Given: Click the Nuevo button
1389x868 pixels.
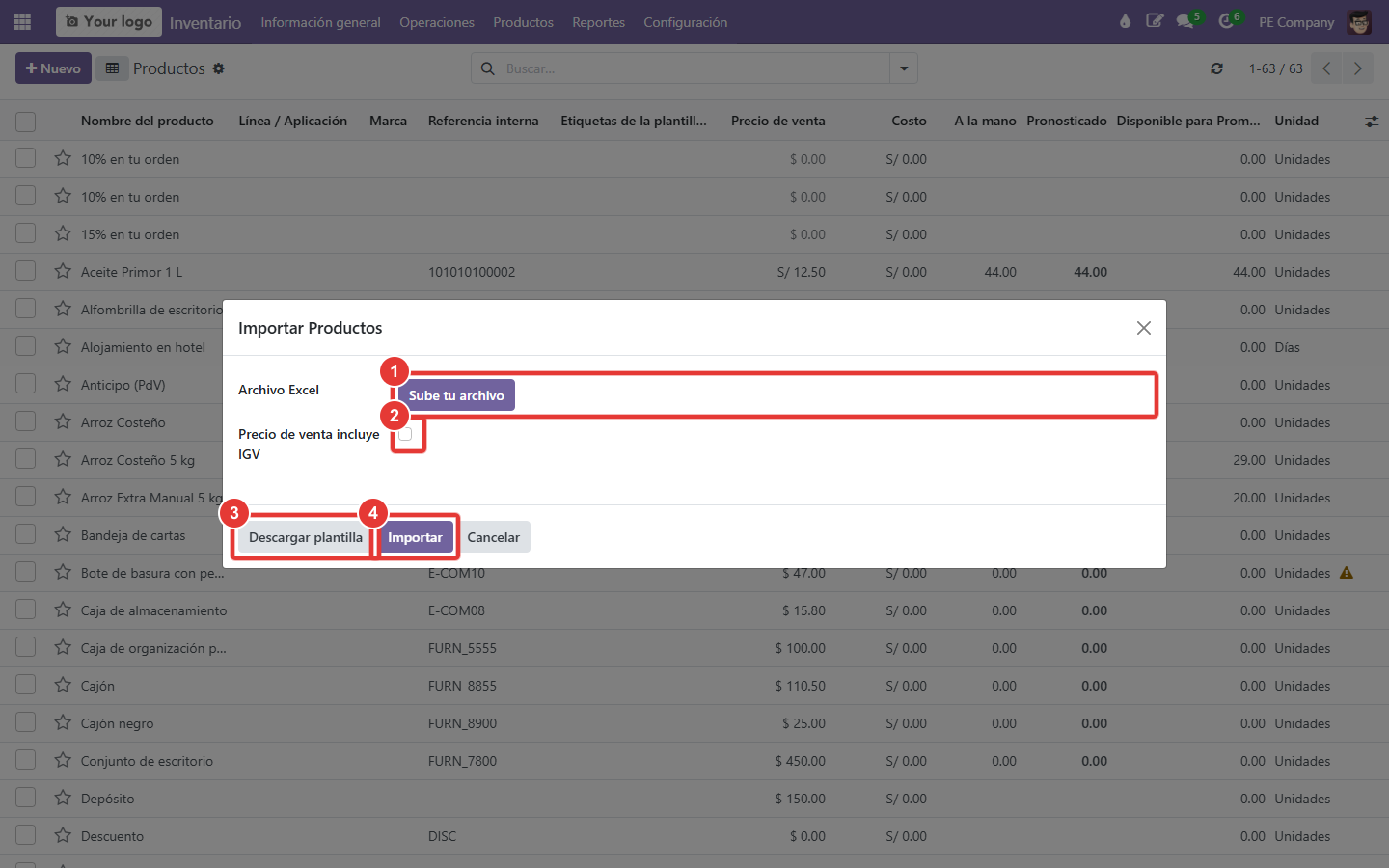Looking at the screenshot, I should point(53,68).
